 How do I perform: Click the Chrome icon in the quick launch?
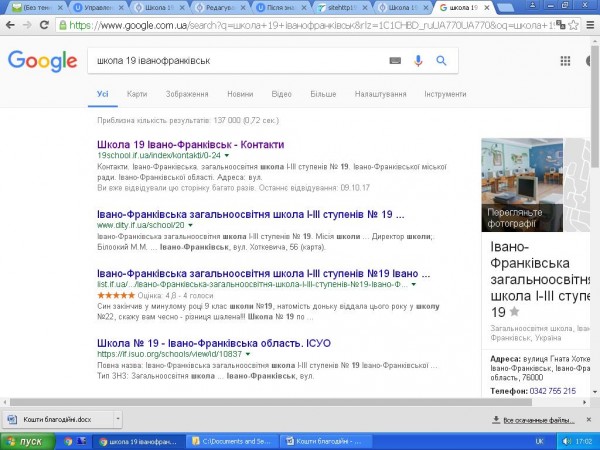(x=68, y=441)
